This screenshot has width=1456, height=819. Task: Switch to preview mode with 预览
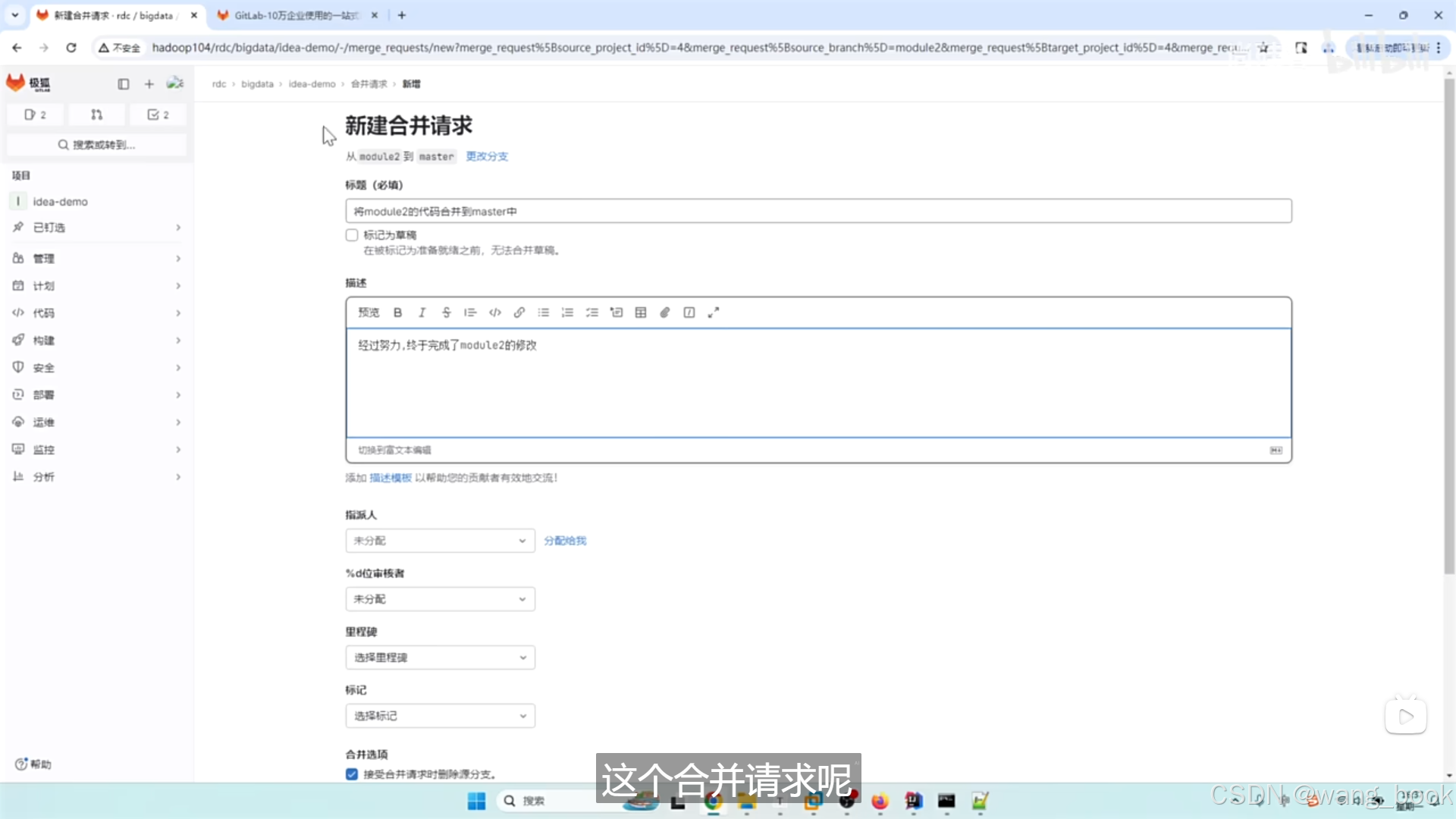(369, 312)
